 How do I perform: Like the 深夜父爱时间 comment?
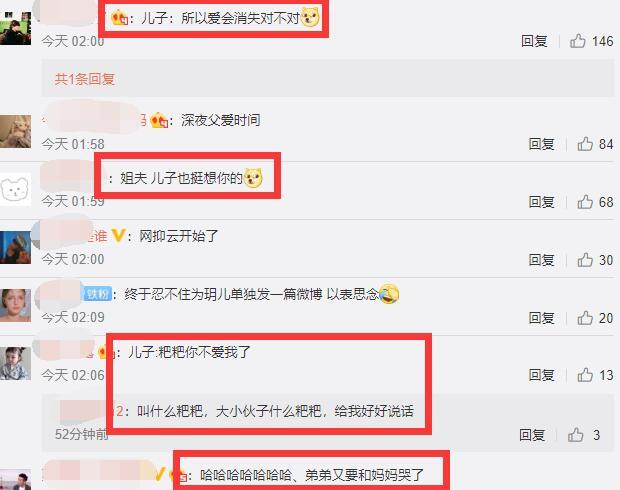click(x=585, y=144)
